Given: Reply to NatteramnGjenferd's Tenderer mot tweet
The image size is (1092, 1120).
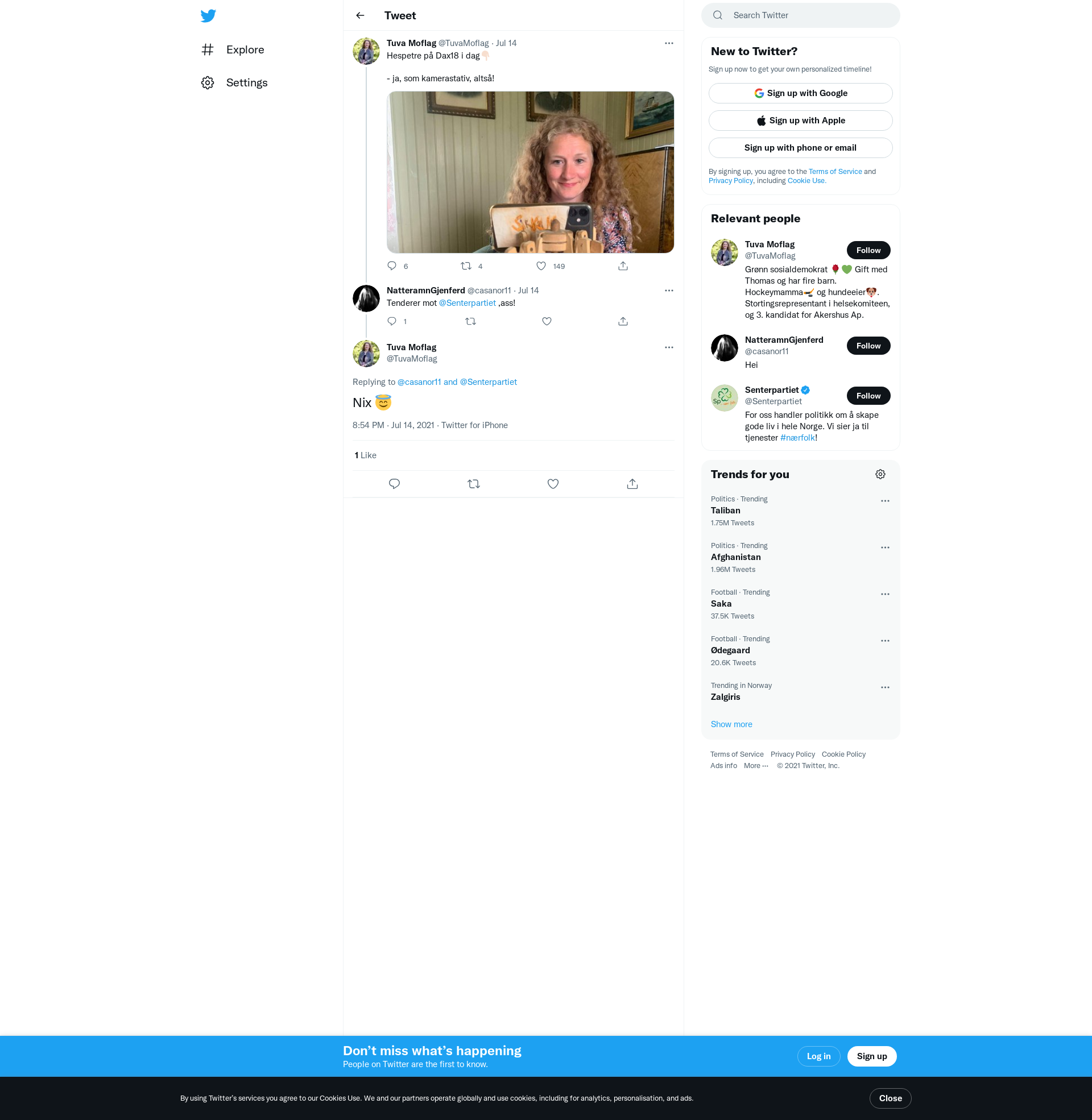Looking at the screenshot, I should tap(392, 321).
